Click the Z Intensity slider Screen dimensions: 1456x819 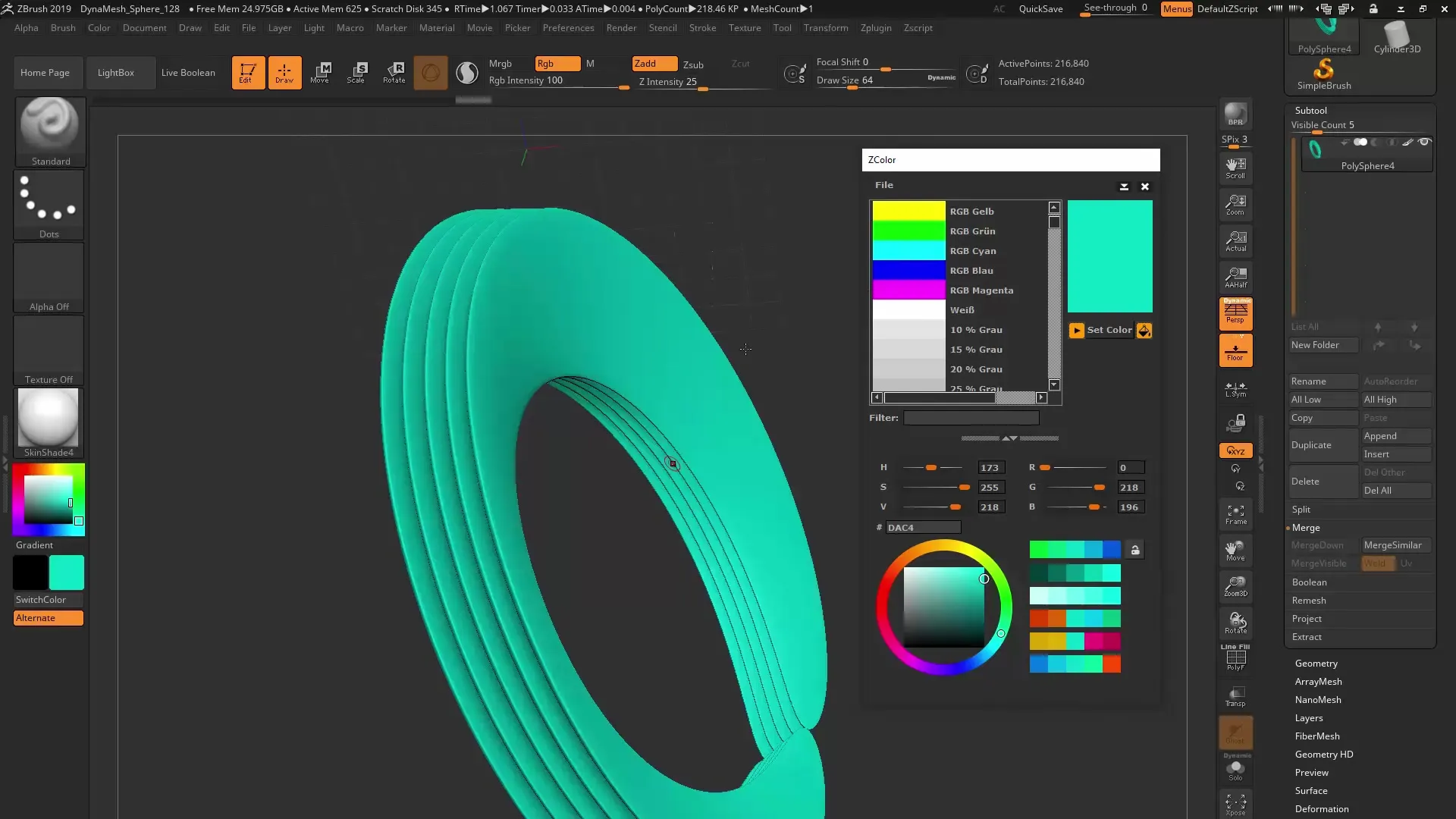(x=704, y=82)
